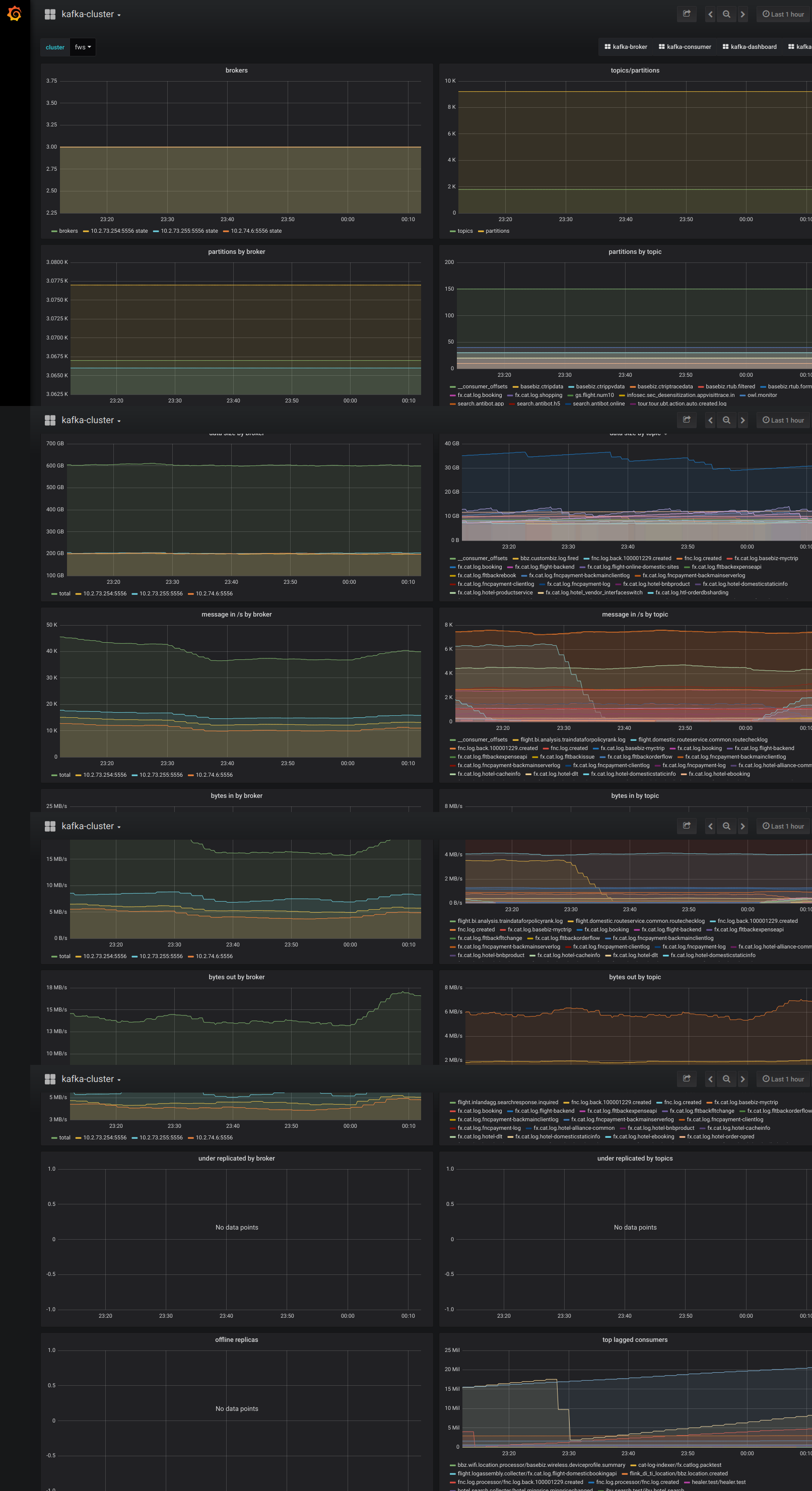Open the bytes out by broker panel menu
Image resolution: width=812 pixels, height=1491 pixels.
pyautogui.click(x=237, y=977)
